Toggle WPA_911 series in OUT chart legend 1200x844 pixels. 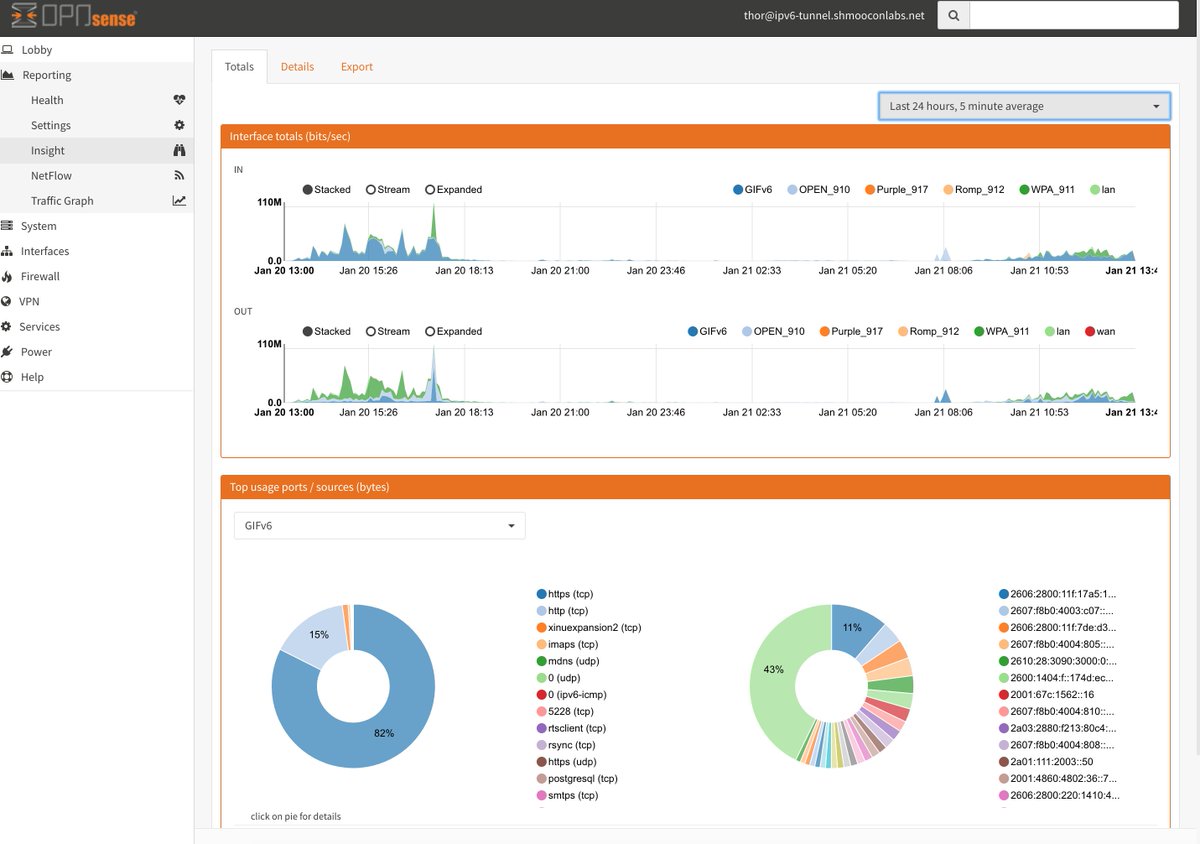(x=1002, y=331)
